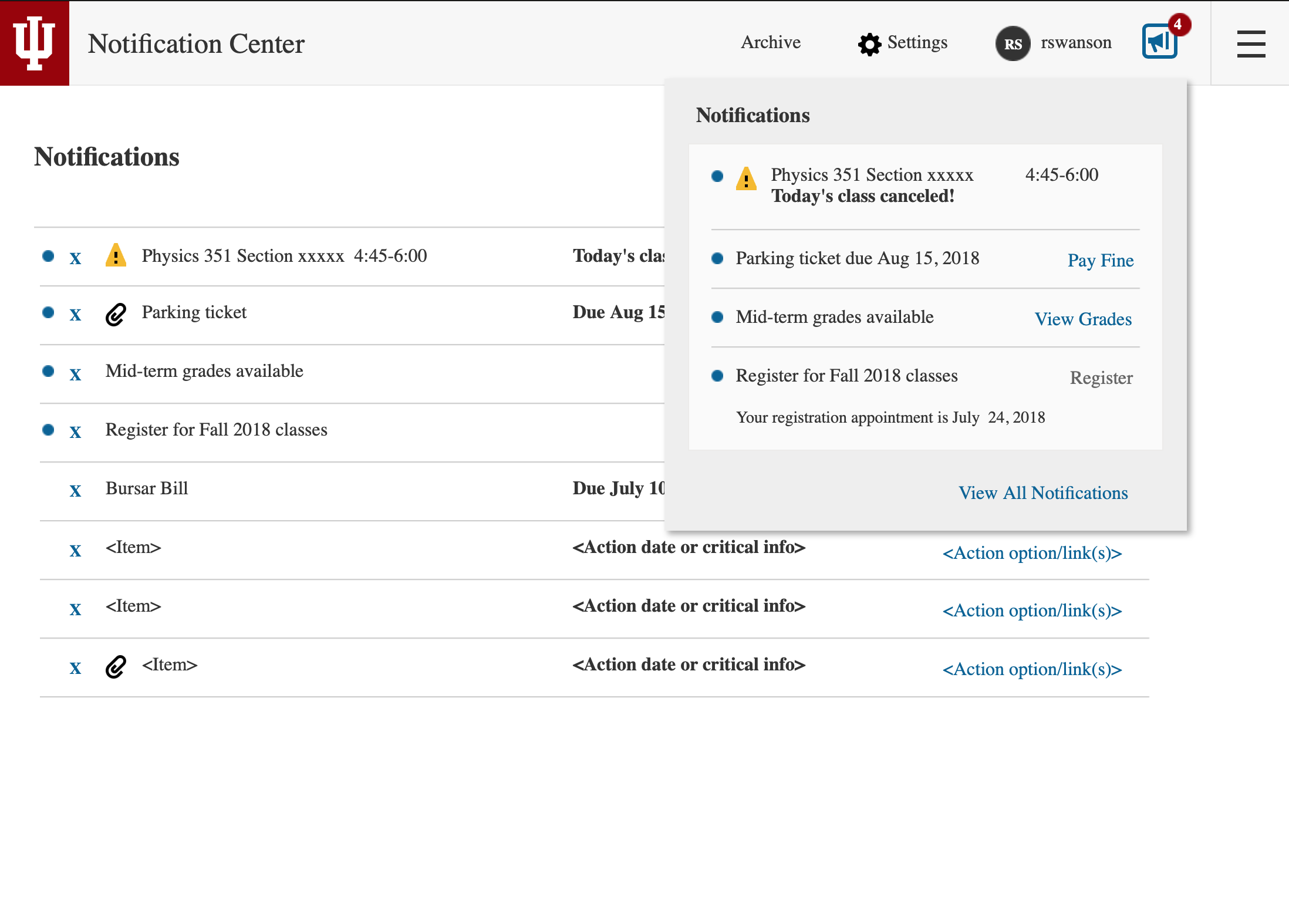Screen dimensions: 1289x924
Task: Click unread dot beside popup Register for Fall item
Action: coord(717,376)
